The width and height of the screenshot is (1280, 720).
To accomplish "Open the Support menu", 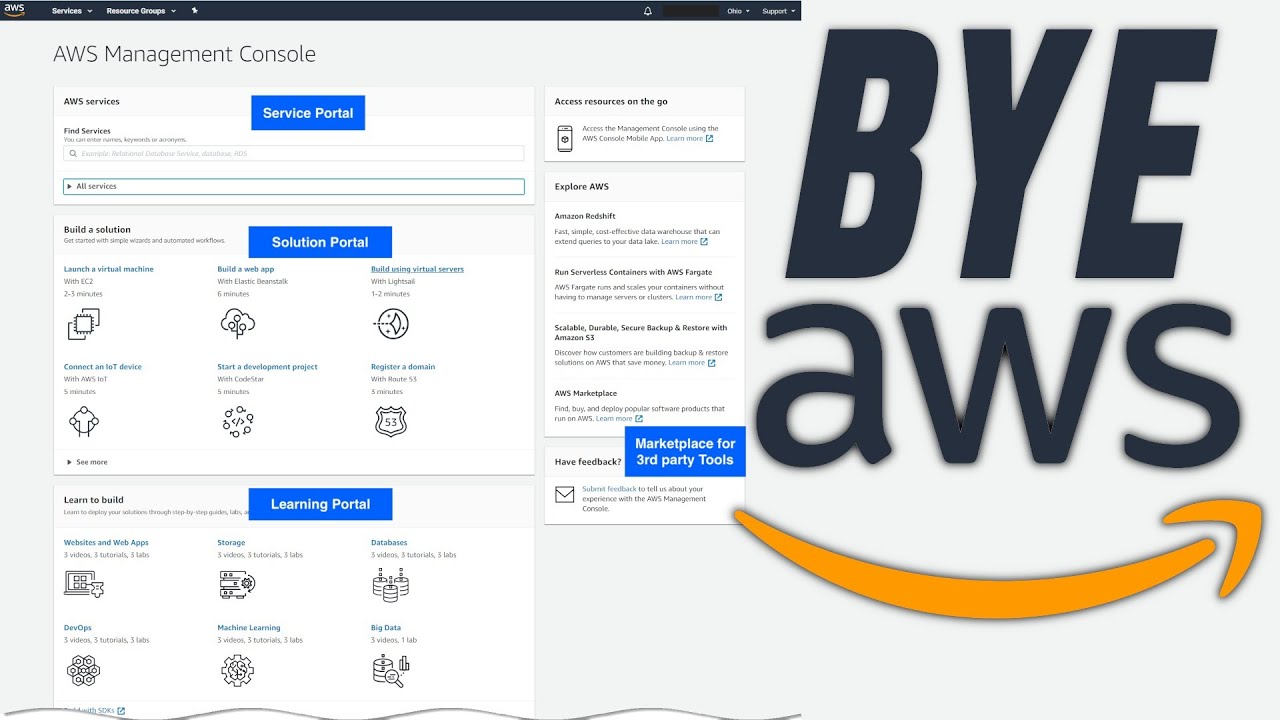I will tap(779, 11).
